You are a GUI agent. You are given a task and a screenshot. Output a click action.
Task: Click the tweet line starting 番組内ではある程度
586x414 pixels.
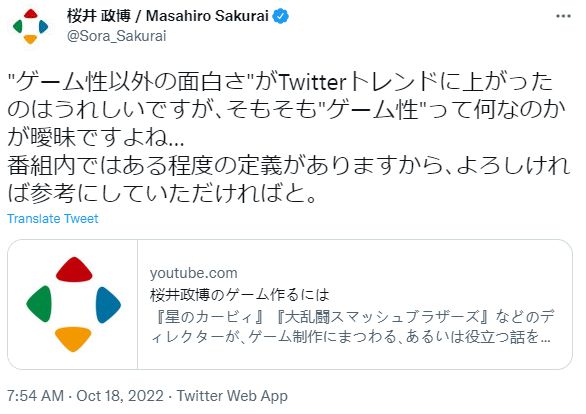click(x=288, y=166)
